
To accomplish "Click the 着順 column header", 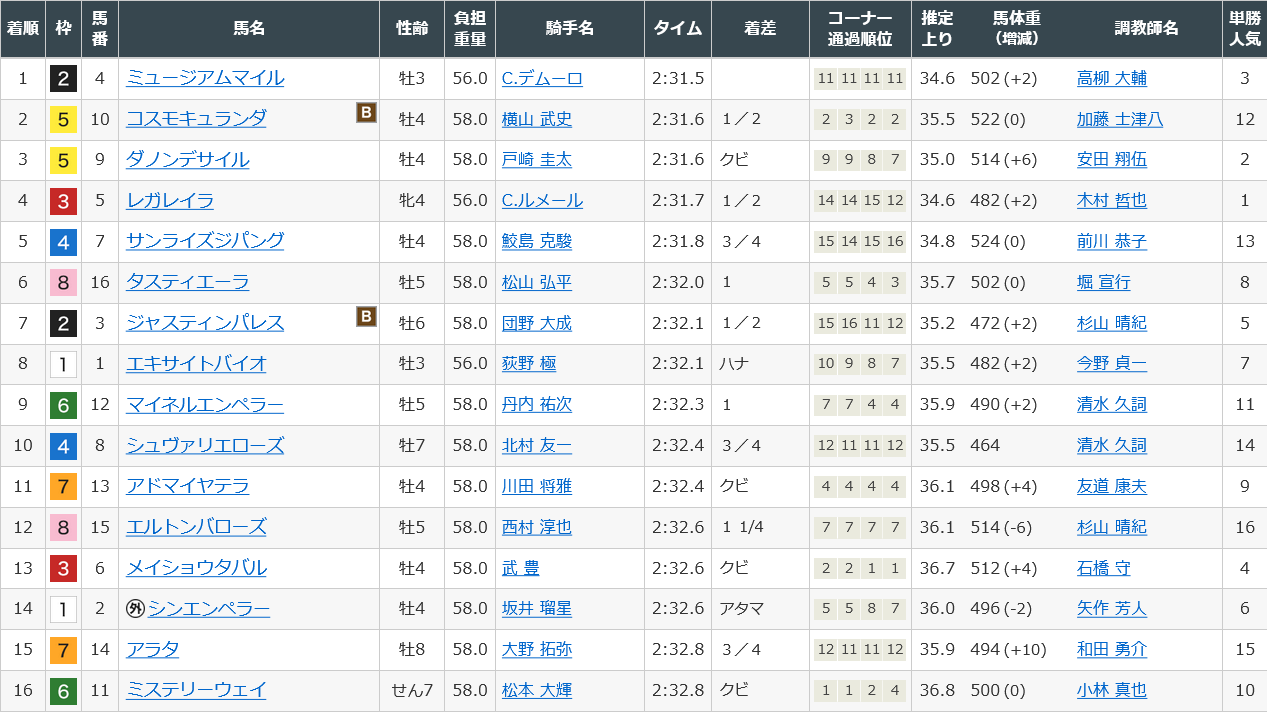I will tap(23, 29).
